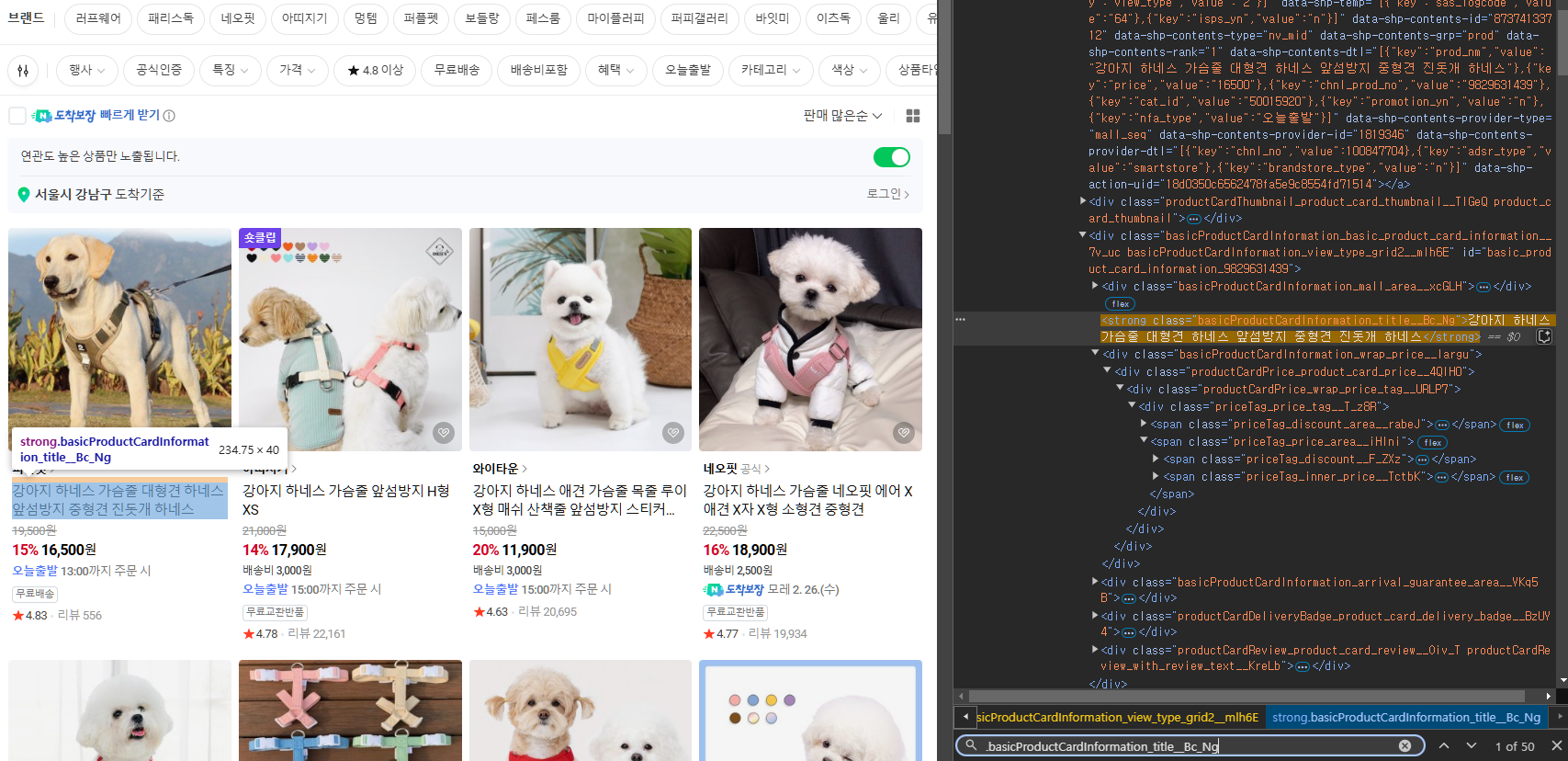
Task: Open the 네오핏 공식 store link
Action: coord(737,469)
